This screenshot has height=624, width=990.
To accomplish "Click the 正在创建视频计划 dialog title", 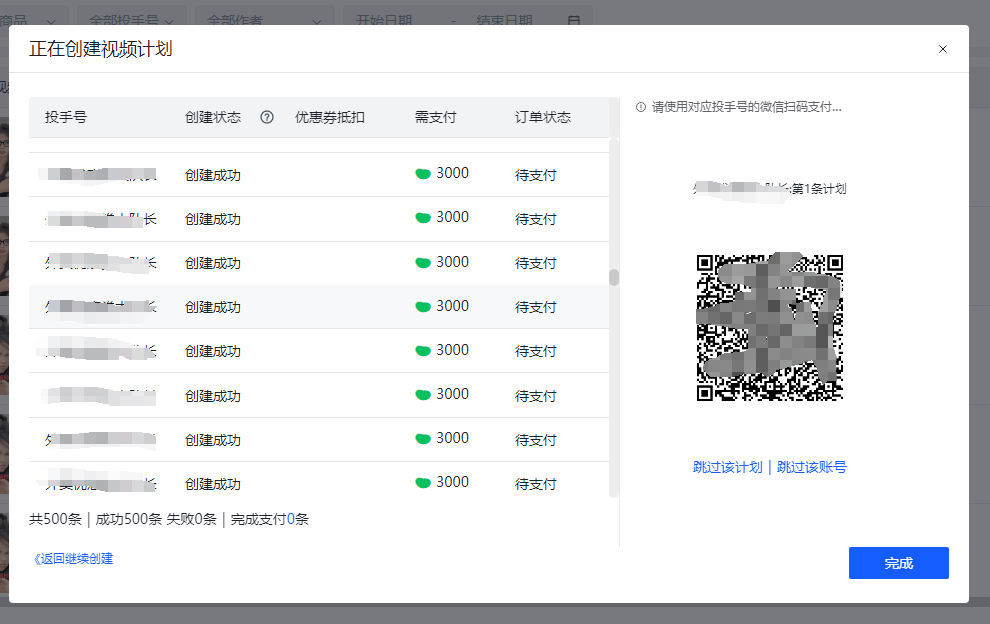I will coord(100,49).
